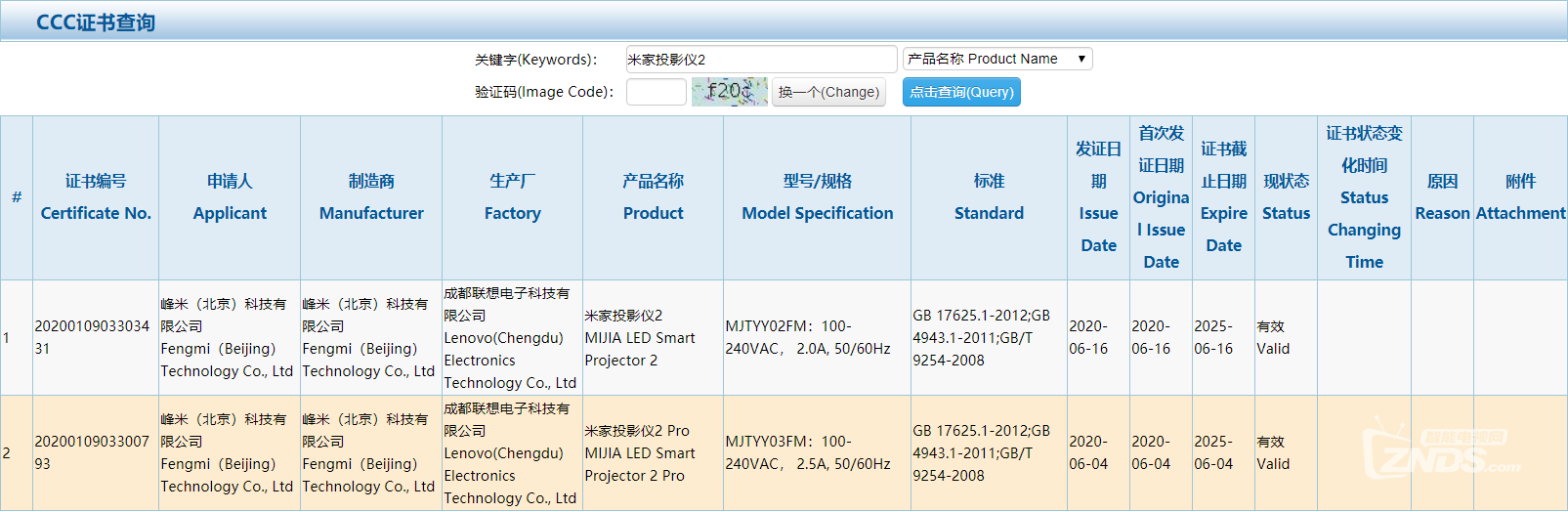1568x512 pixels.
Task: Click the captcha image f20c
Action: (730, 92)
